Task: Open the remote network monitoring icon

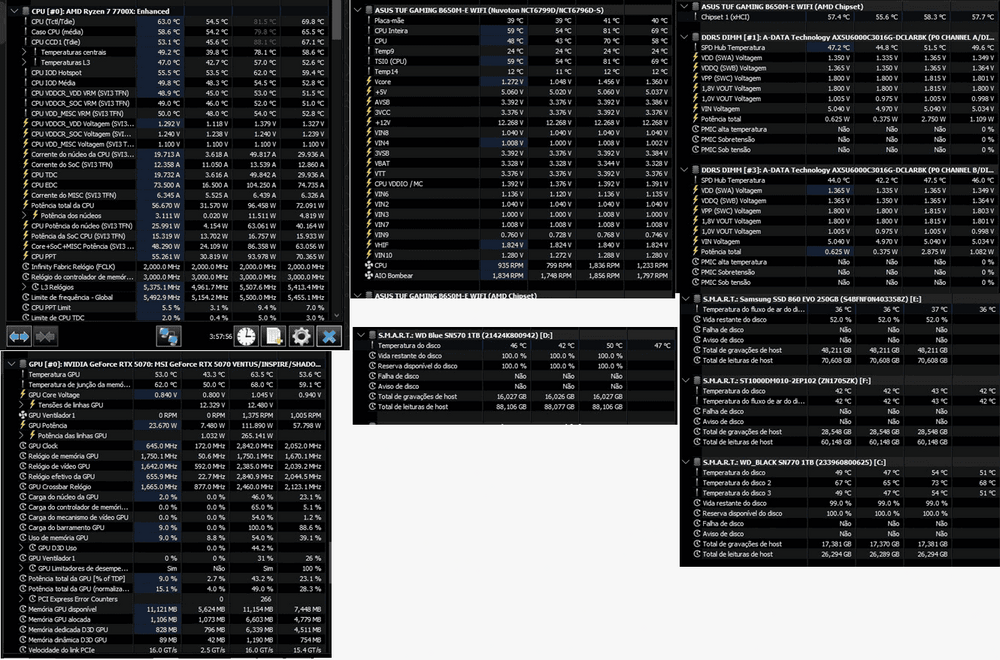Action: click(x=168, y=336)
